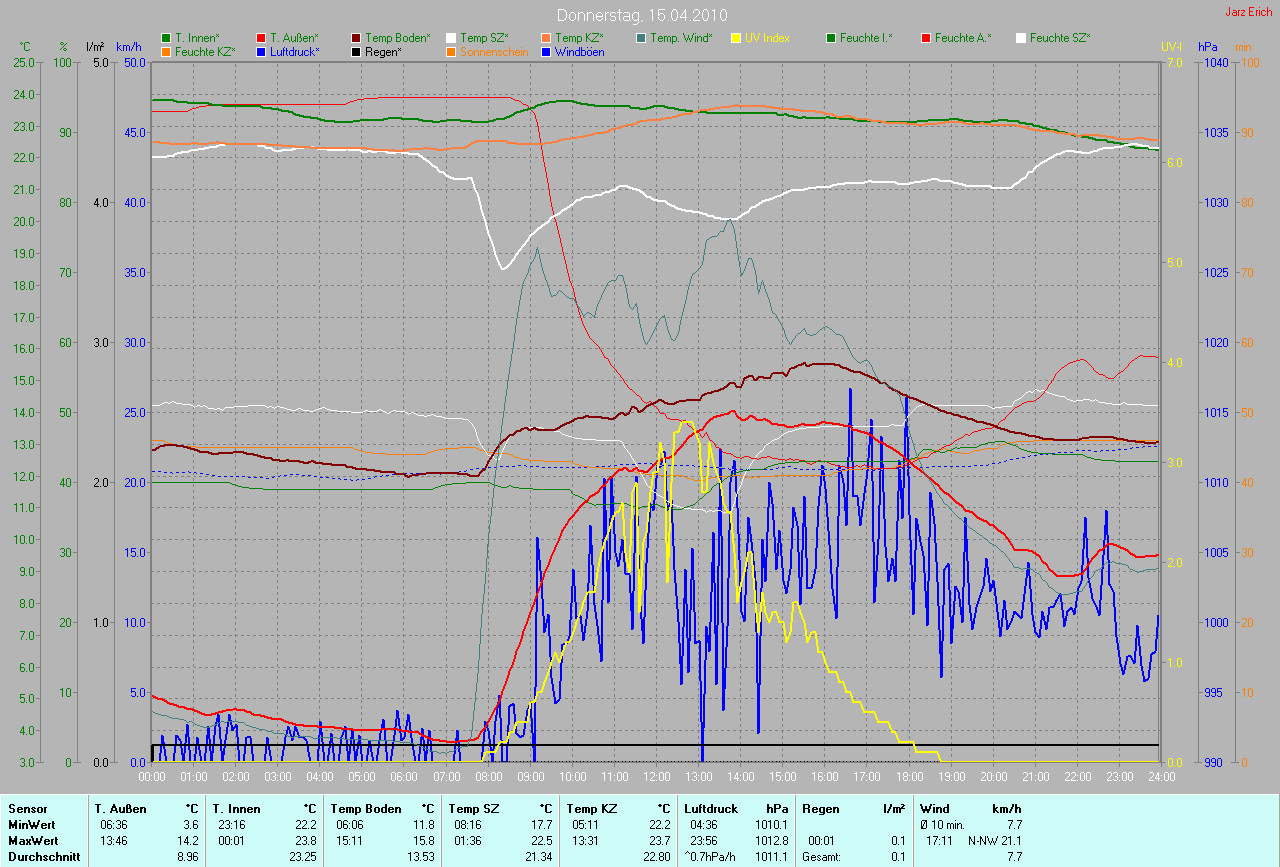The height and width of the screenshot is (867, 1280).
Task: Click the T. Außen average value 8.96
Action: click(x=186, y=857)
